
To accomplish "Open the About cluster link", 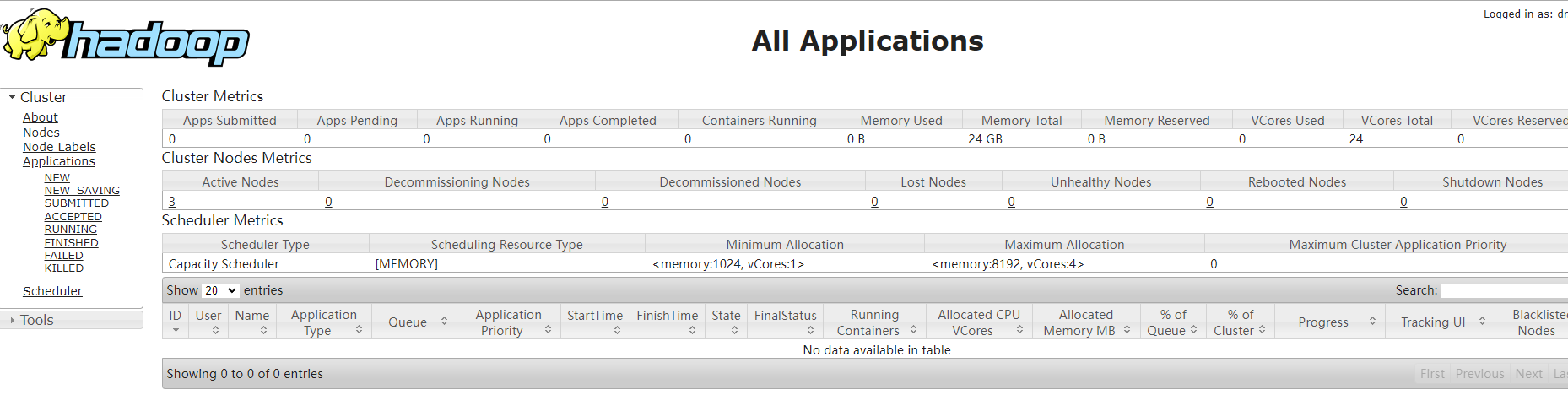I will click(41, 117).
